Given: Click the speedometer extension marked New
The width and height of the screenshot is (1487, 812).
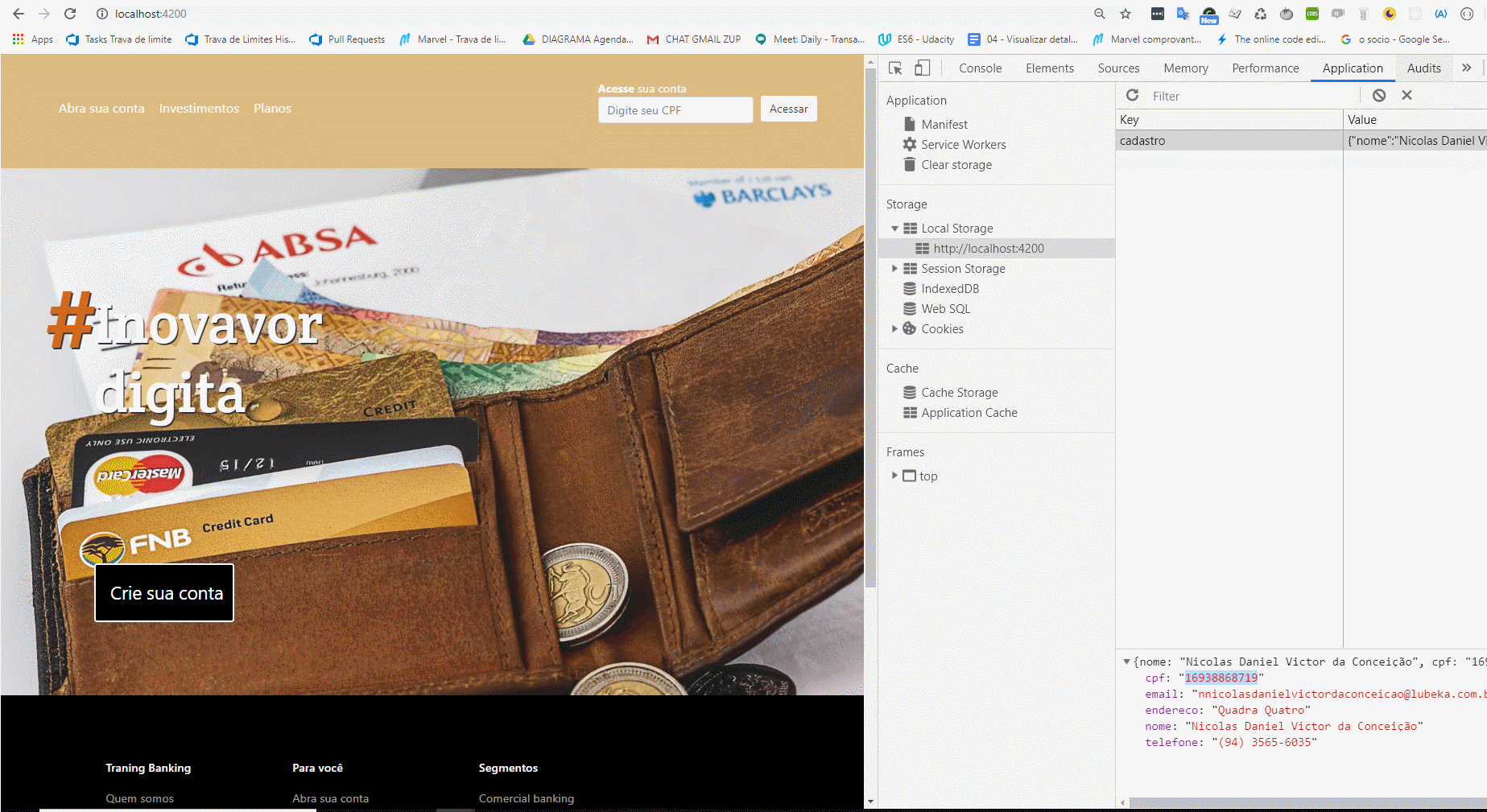Looking at the screenshot, I should pos(1209,15).
